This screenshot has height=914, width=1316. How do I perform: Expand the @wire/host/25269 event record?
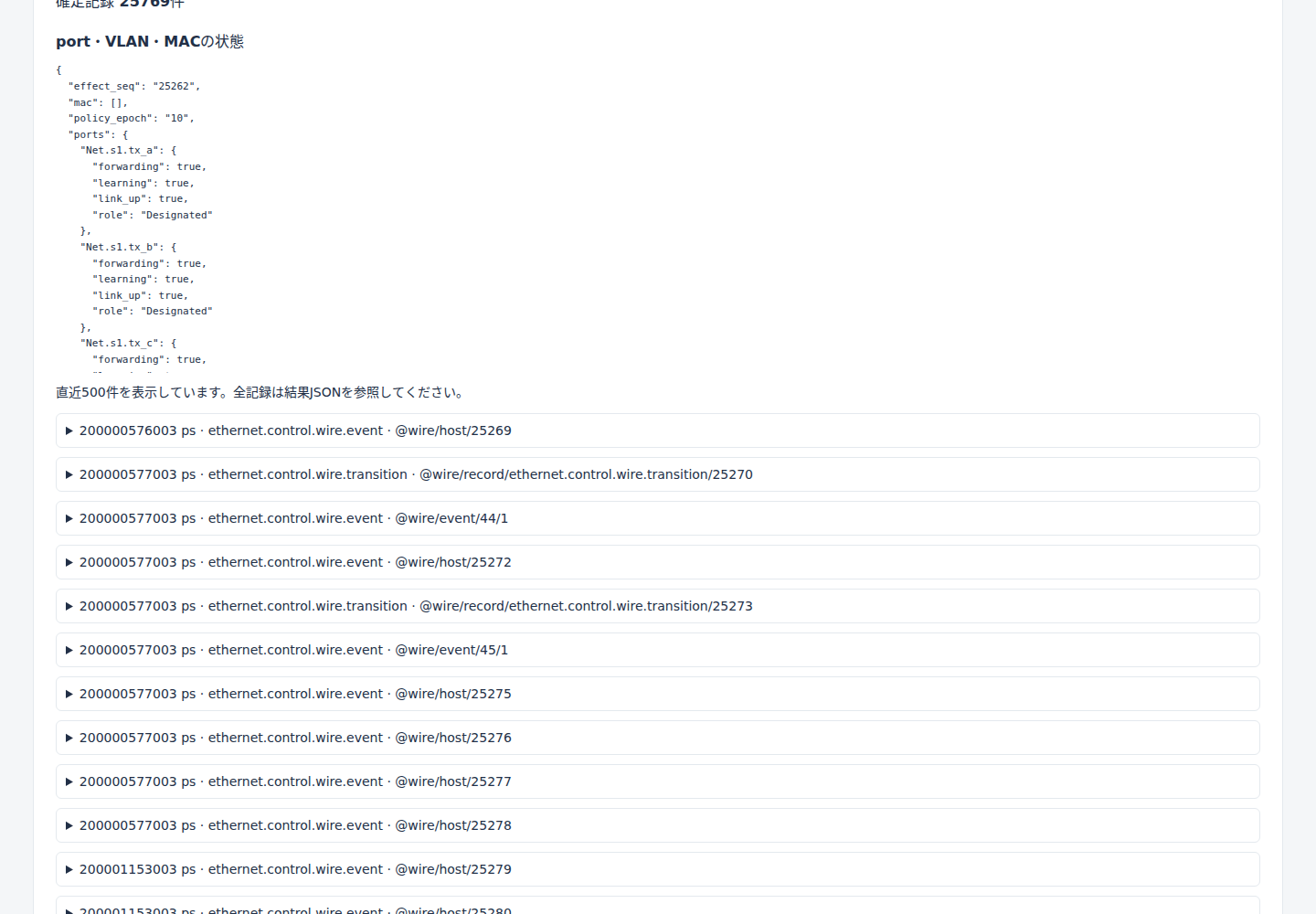point(657,430)
